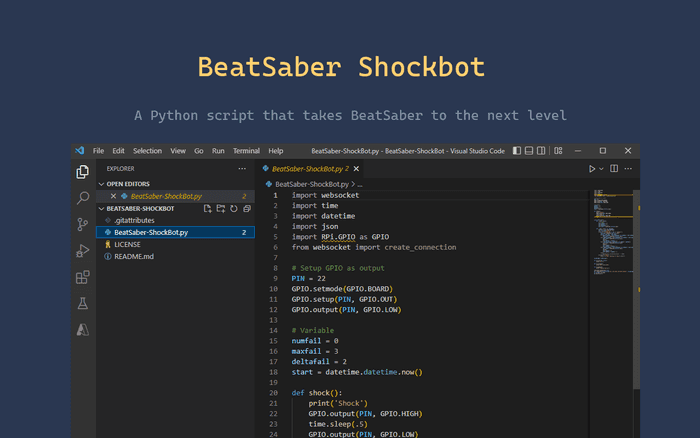The image size is (700, 438).
Task: Open the Go menu
Action: tap(199, 150)
